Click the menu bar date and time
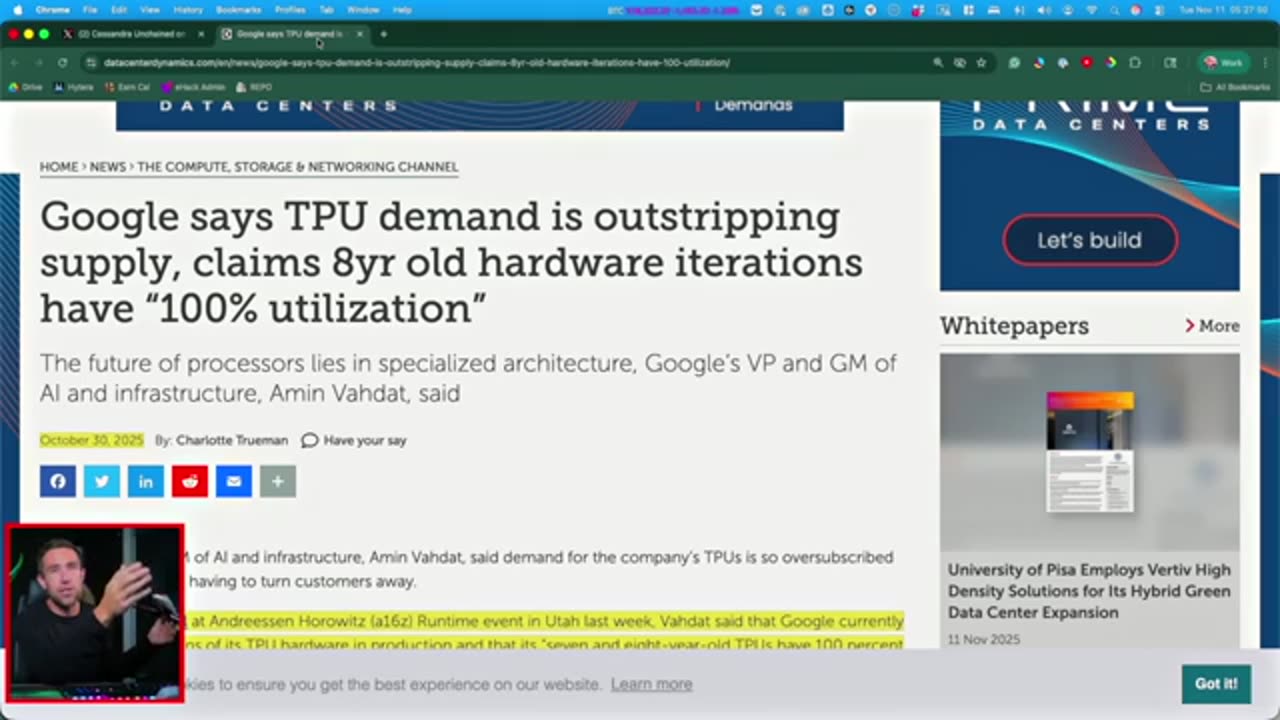 (1224, 10)
